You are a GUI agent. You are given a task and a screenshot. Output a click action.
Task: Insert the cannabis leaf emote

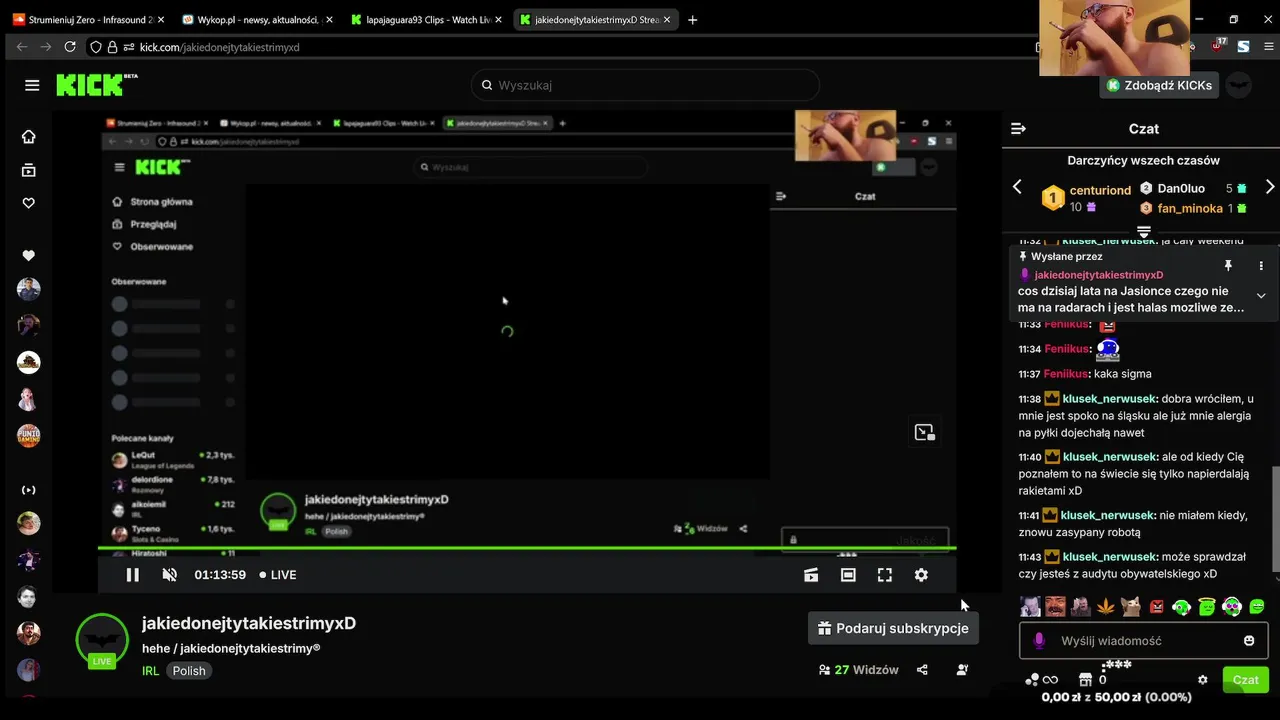(x=1106, y=606)
